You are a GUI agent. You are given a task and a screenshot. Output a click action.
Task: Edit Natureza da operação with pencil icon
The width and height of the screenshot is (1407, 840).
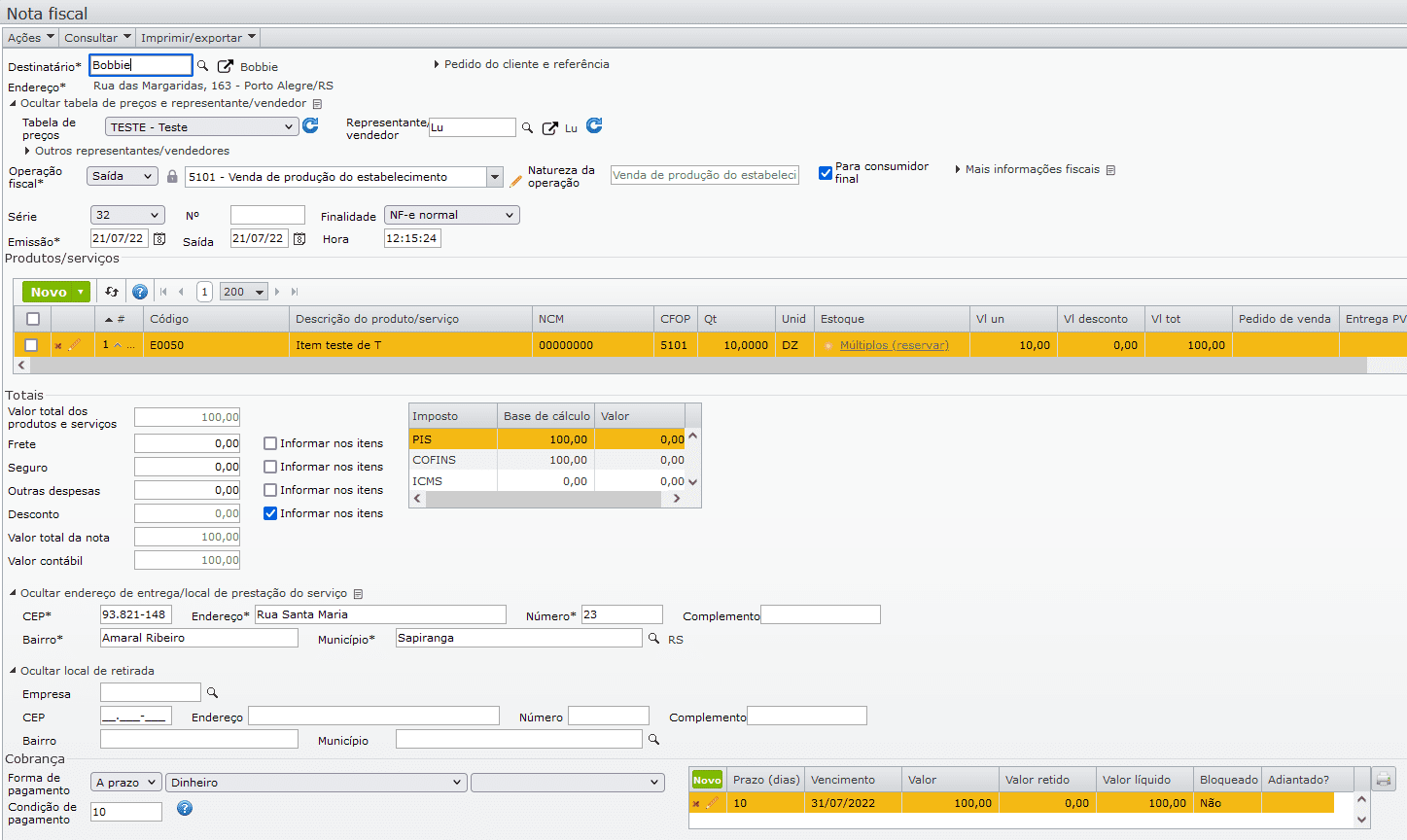(515, 180)
